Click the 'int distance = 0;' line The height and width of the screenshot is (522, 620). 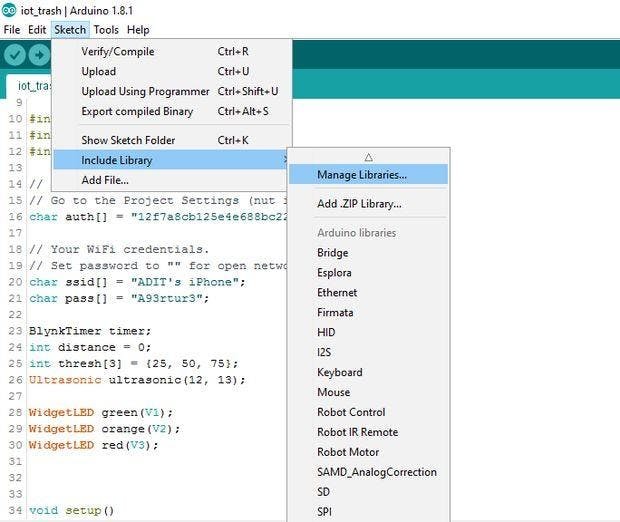(x=90, y=347)
